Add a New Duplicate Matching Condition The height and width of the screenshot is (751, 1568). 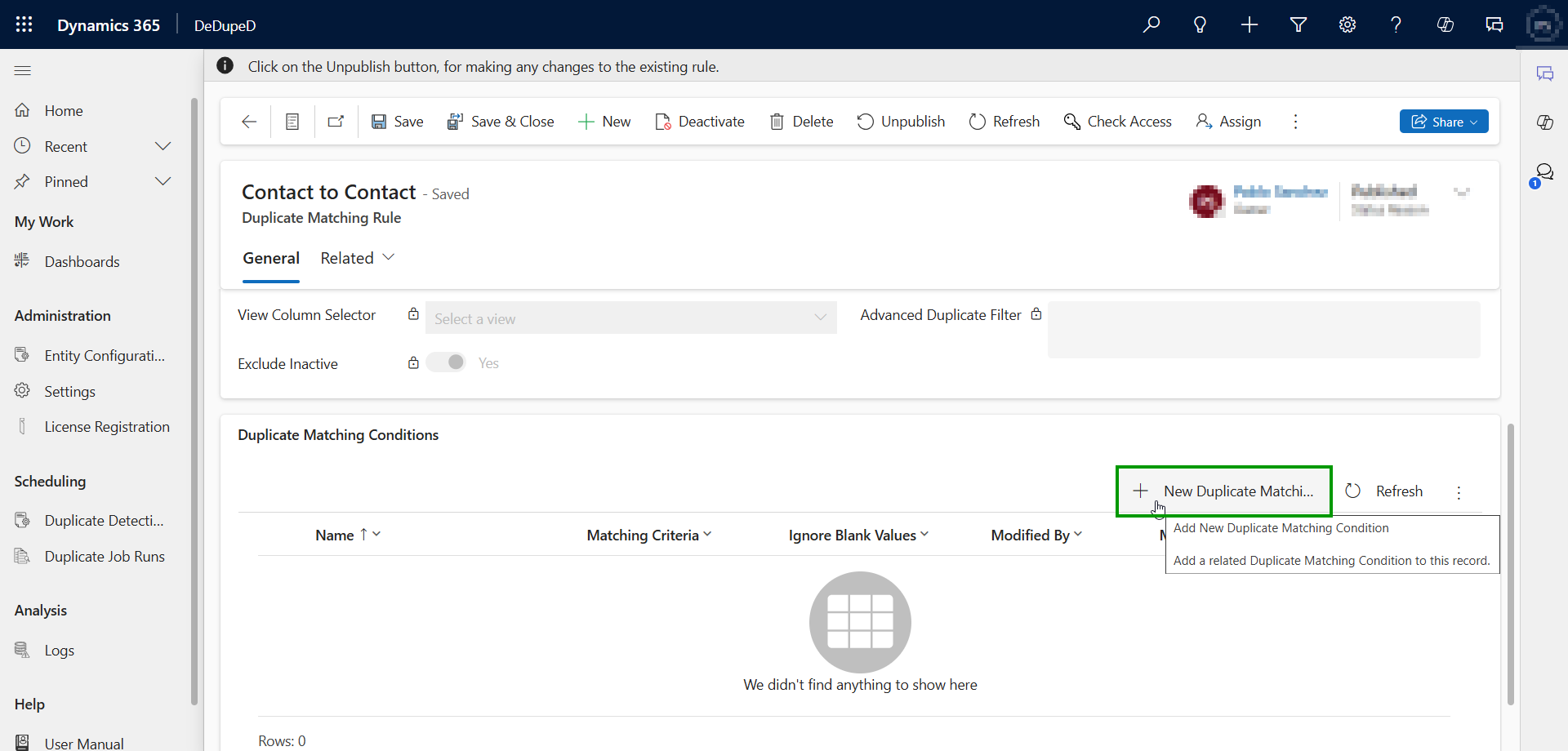(1223, 491)
